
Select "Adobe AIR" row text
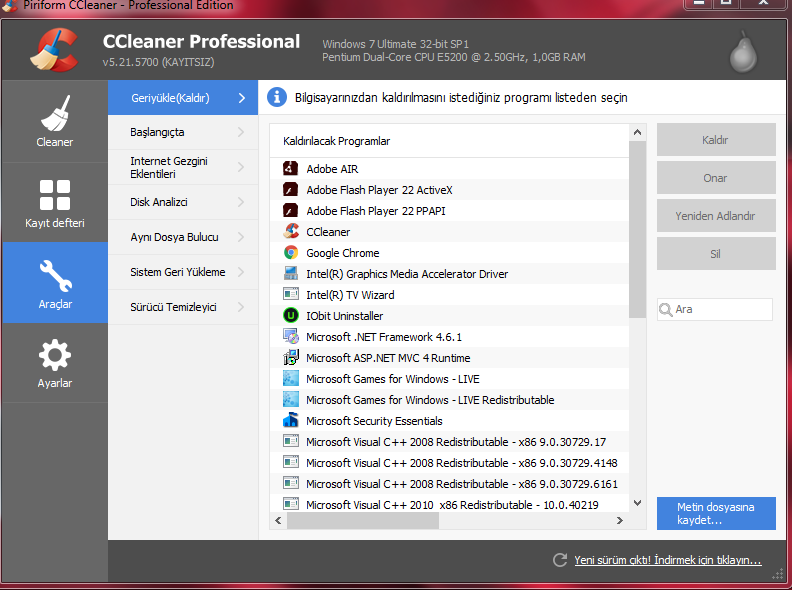point(332,169)
